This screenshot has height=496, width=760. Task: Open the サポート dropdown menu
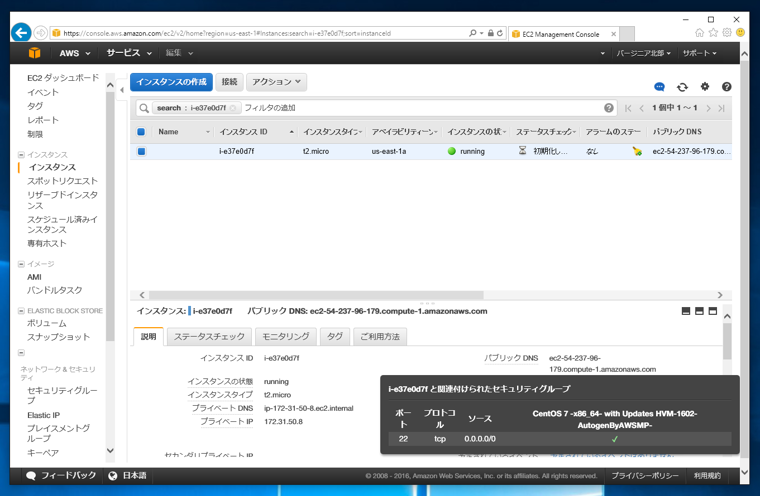(699, 53)
